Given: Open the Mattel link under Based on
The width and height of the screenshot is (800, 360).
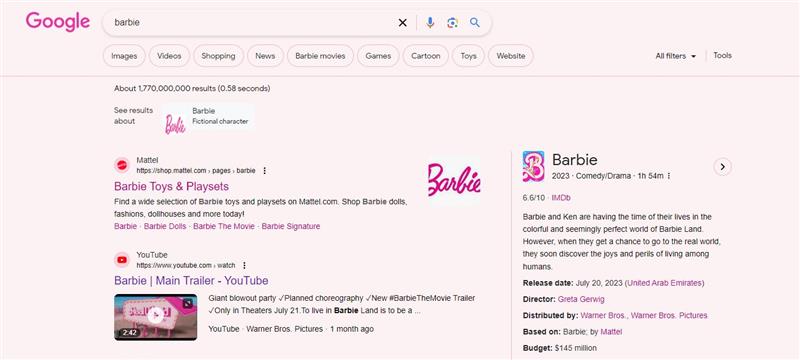Looking at the screenshot, I should pos(611,332).
